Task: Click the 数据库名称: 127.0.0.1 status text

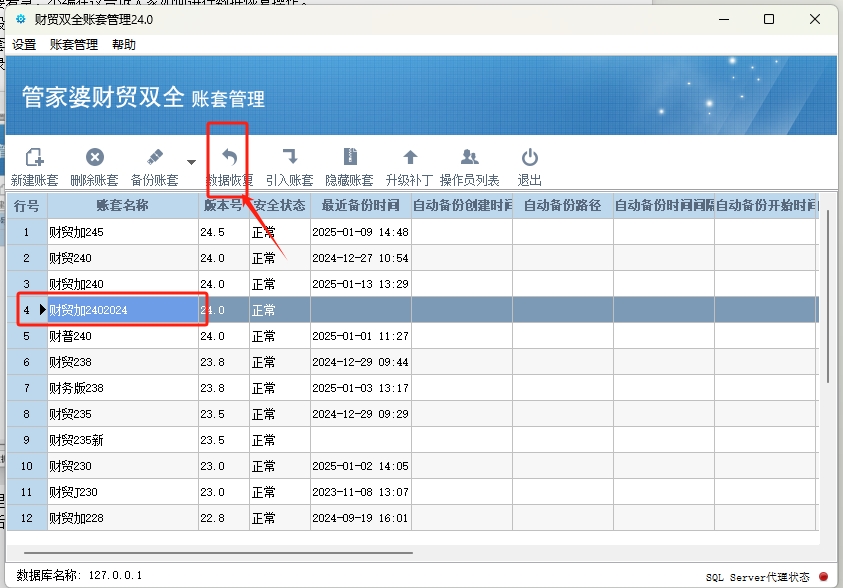Action: pos(80,575)
